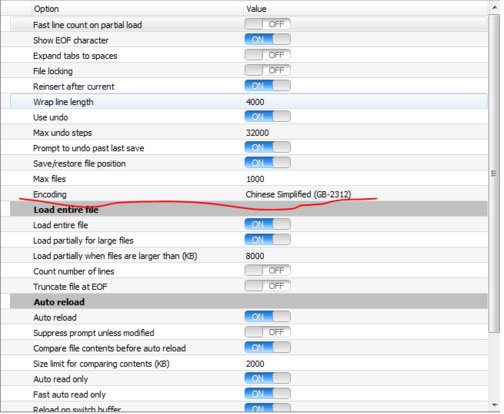
Task: Turn off Save/restore file position
Action: point(267,163)
